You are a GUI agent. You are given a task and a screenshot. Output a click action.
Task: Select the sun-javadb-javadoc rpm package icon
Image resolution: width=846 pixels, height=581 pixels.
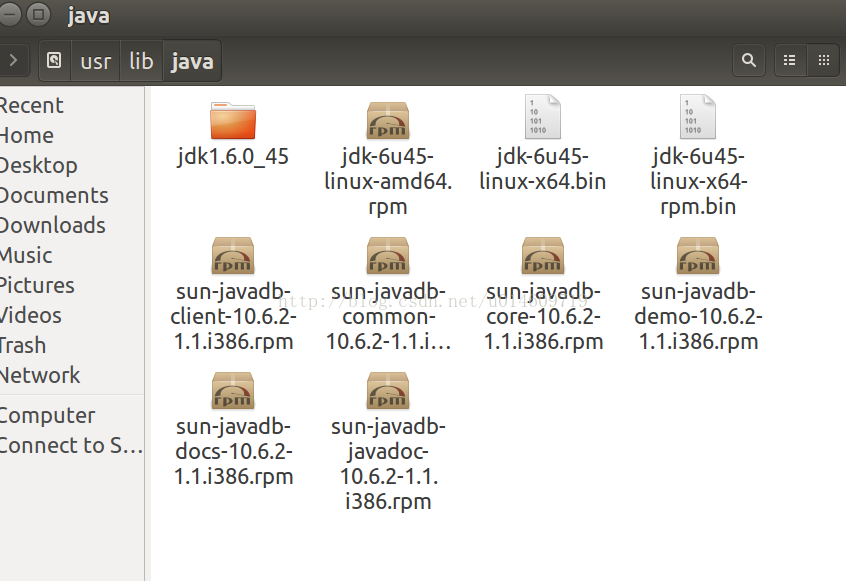(388, 391)
